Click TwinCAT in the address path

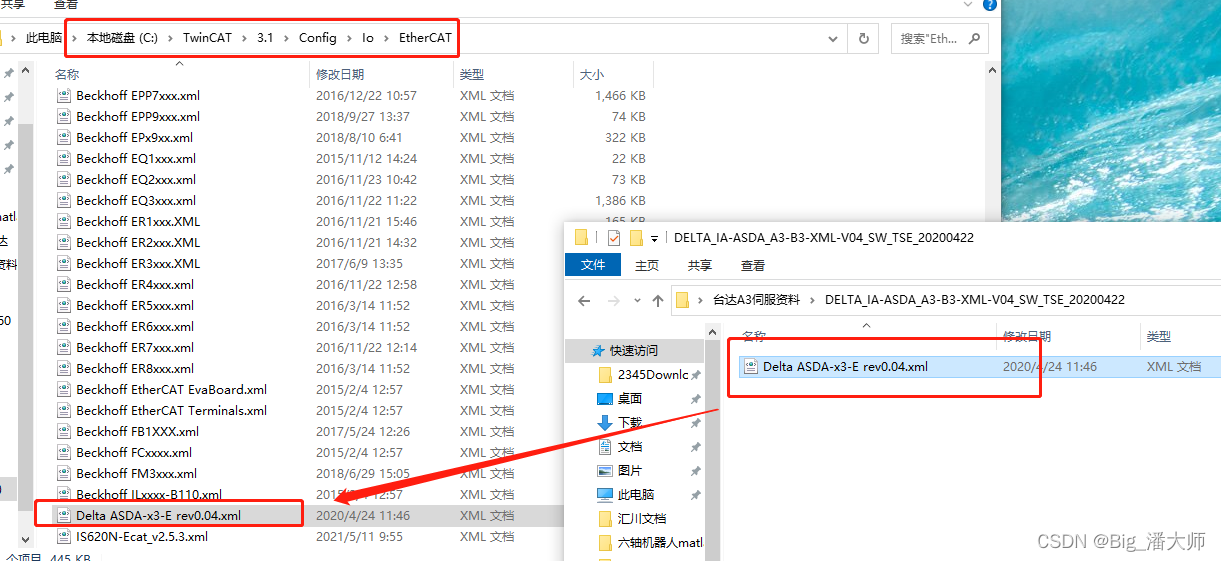pyautogui.click(x=209, y=38)
